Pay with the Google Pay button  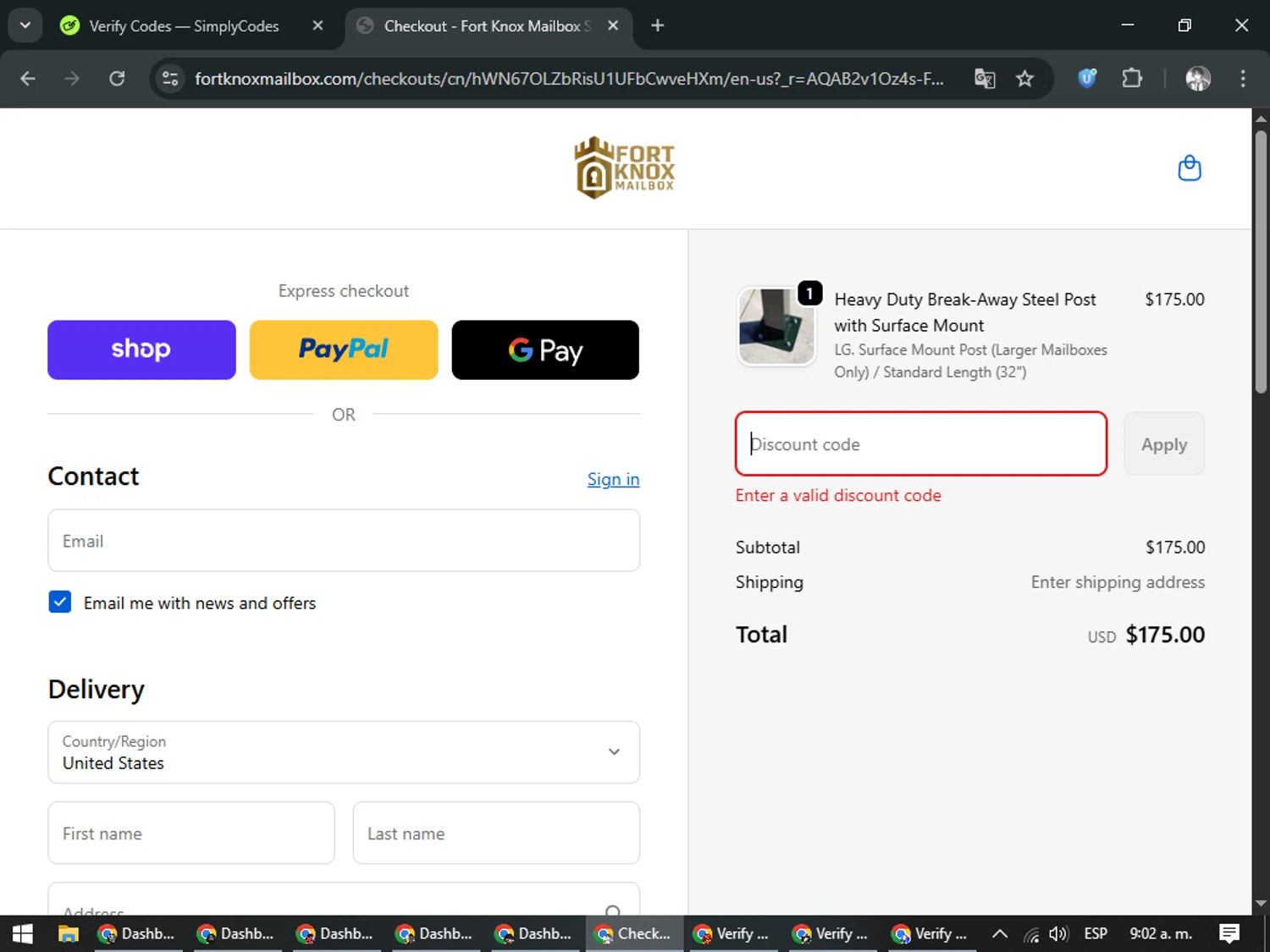[x=545, y=349]
